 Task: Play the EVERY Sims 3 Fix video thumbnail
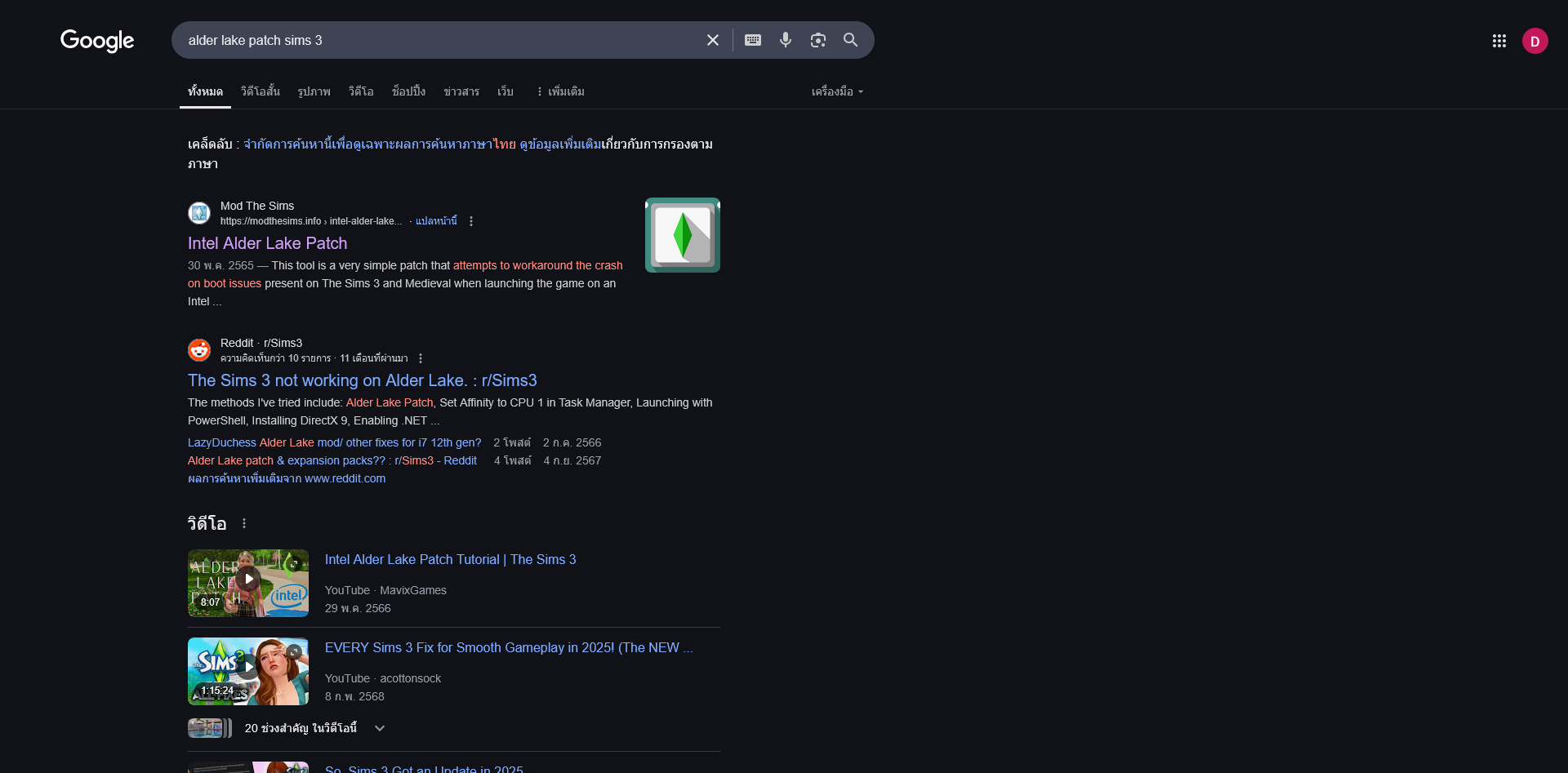248,671
